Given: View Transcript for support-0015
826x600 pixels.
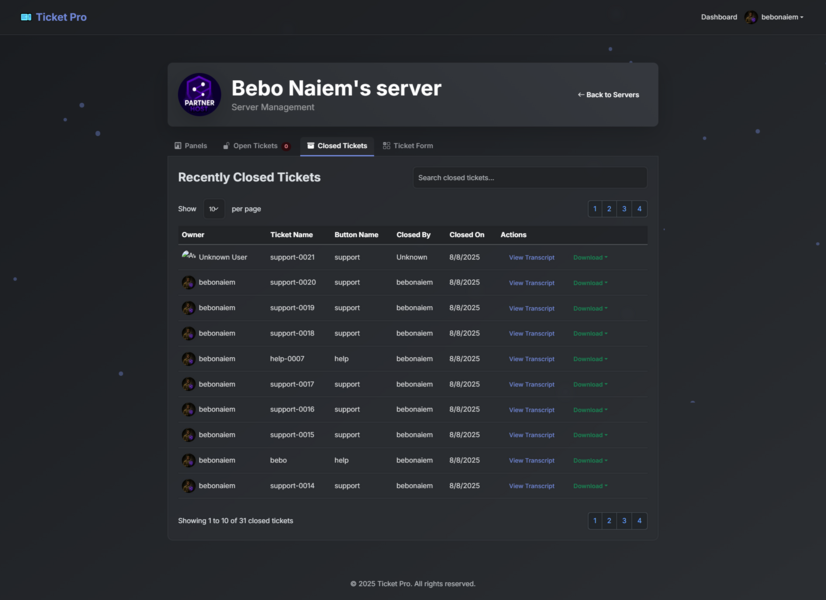Looking at the screenshot, I should [x=532, y=435].
